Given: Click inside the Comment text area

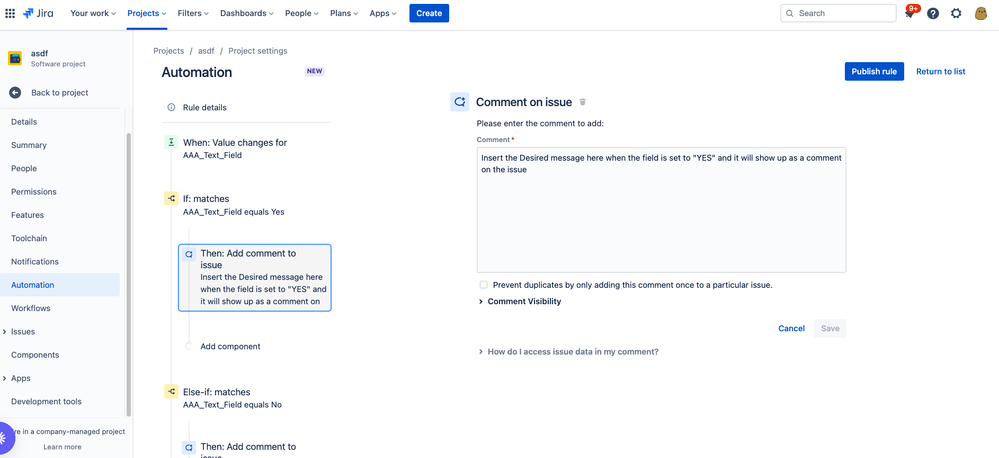Looking at the screenshot, I should (661, 210).
